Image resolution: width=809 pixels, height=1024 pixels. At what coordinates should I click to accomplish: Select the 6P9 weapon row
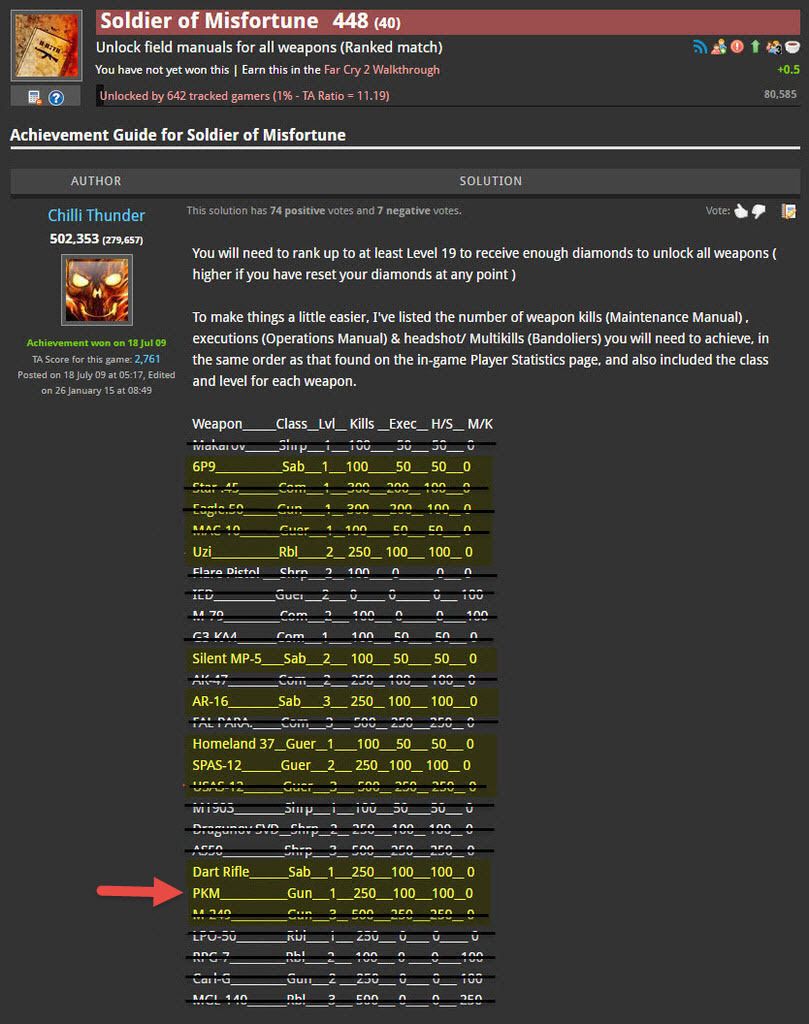(x=331, y=466)
